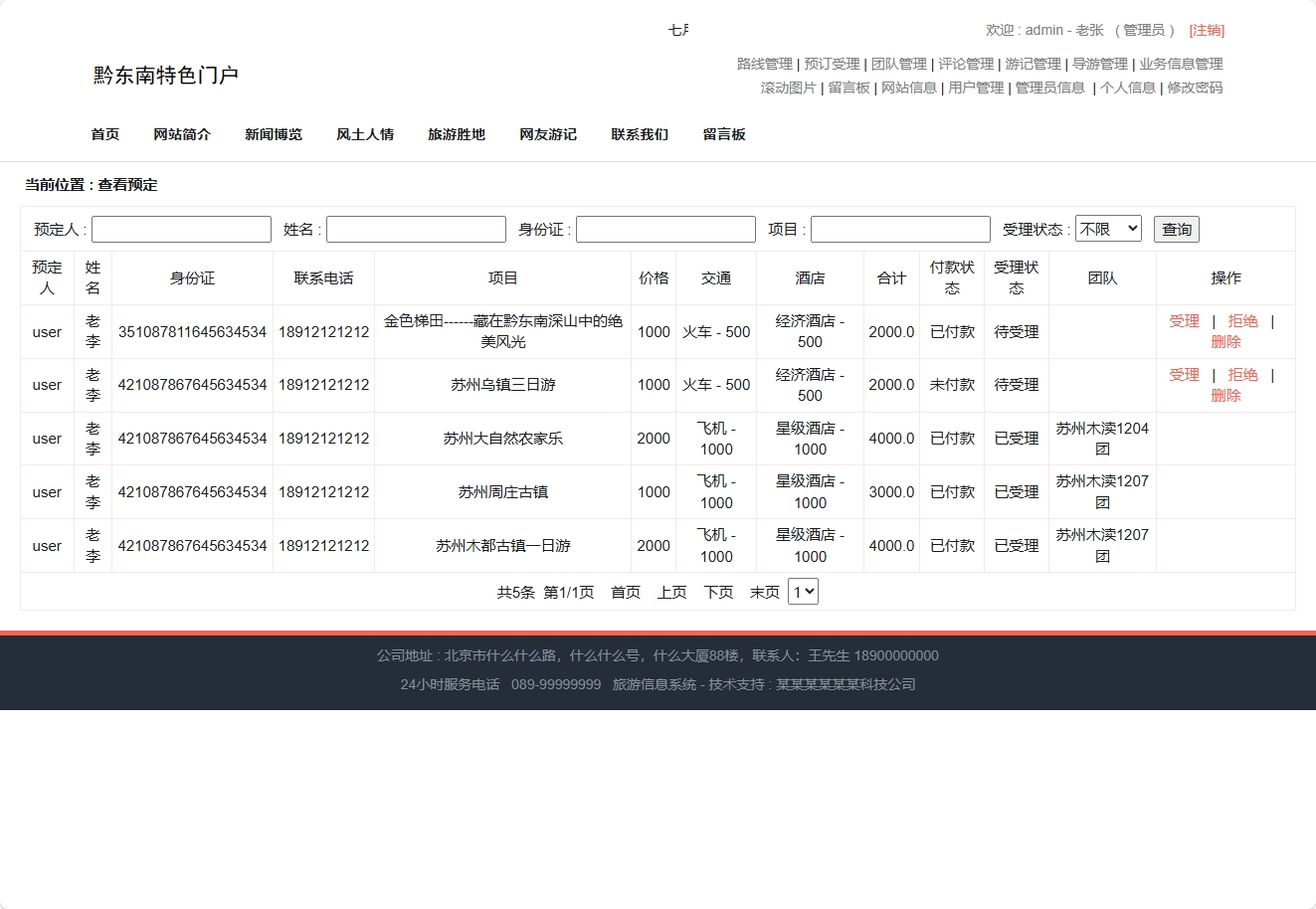Switch to the 首页 tab
The height and width of the screenshot is (909, 1316).
tap(104, 134)
